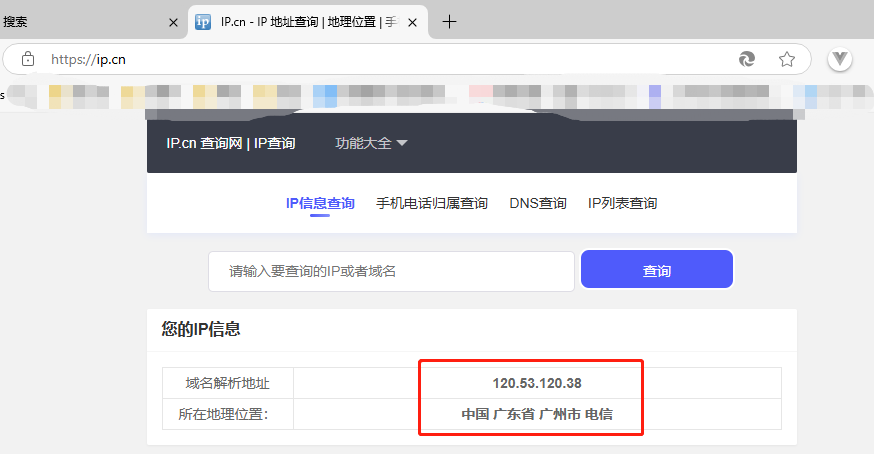Open the V extension icon in the toolbar
874x454 pixels.
tap(840, 59)
